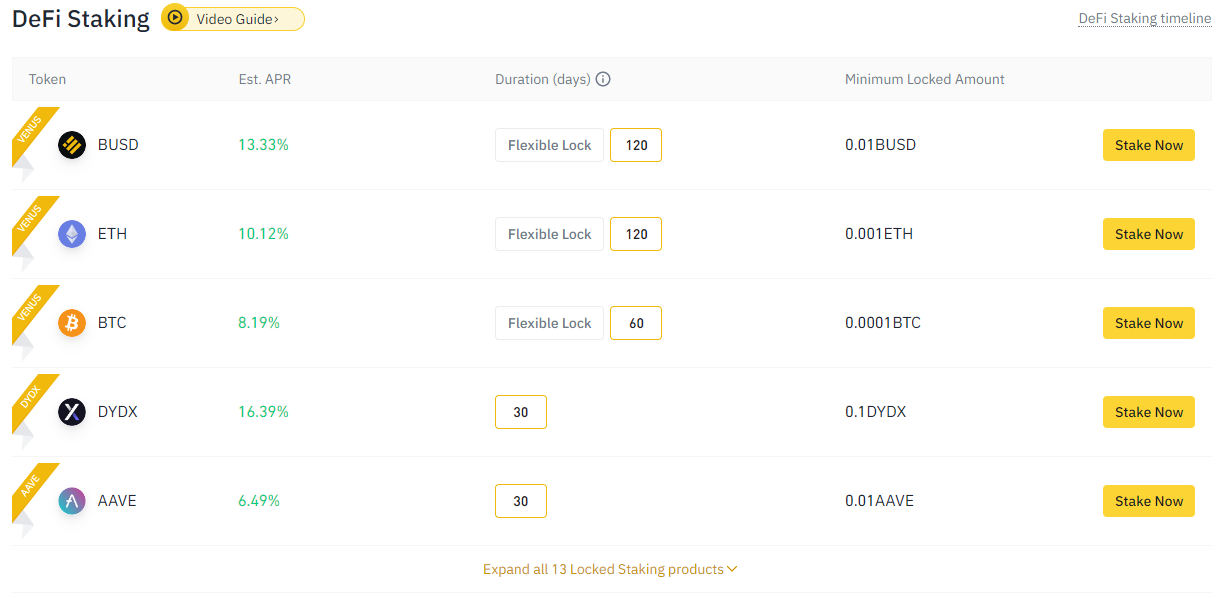Click the BUSD token icon
Viewport: 1225px width, 598px height.
72,145
